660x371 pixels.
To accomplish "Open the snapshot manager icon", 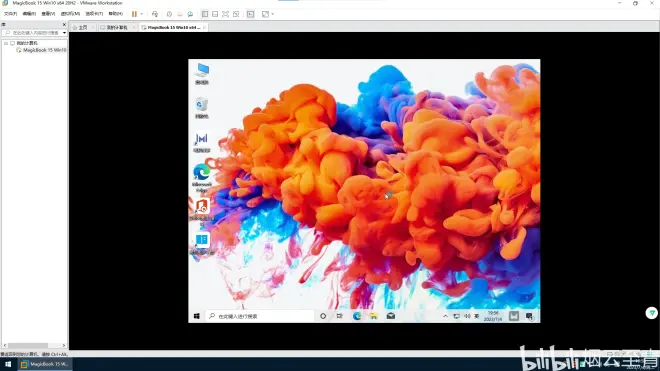I will (x=190, y=14).
